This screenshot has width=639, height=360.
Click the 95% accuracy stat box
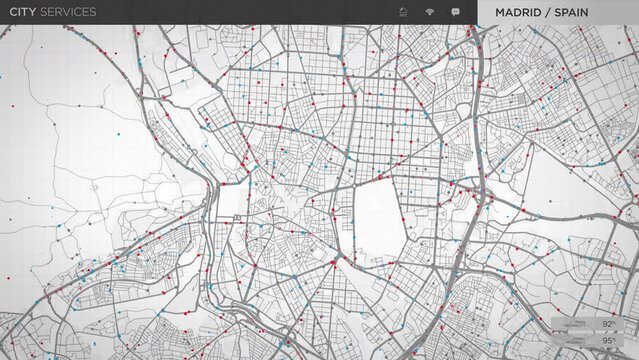587,340
